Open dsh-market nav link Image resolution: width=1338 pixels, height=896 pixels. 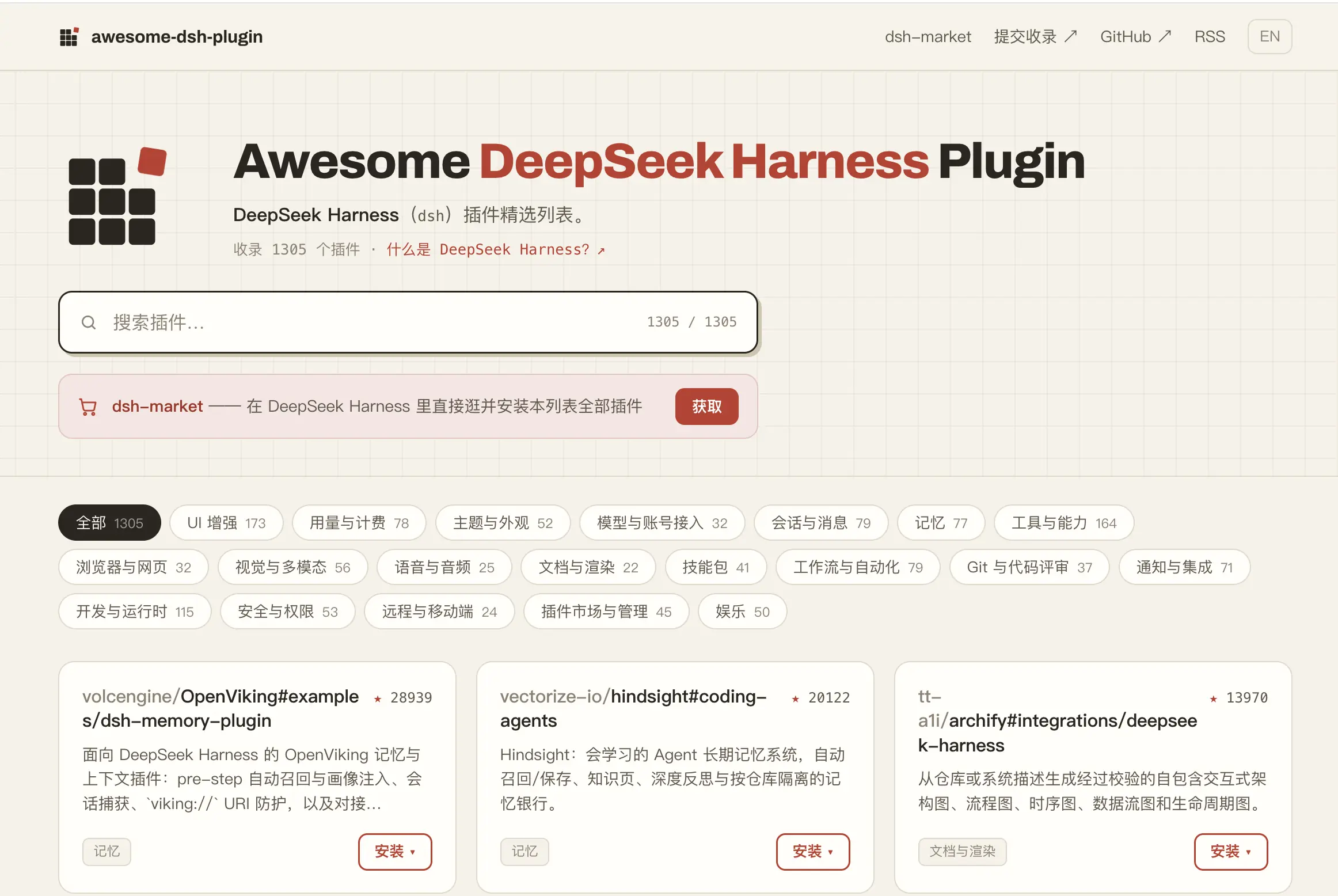point(928,37)
